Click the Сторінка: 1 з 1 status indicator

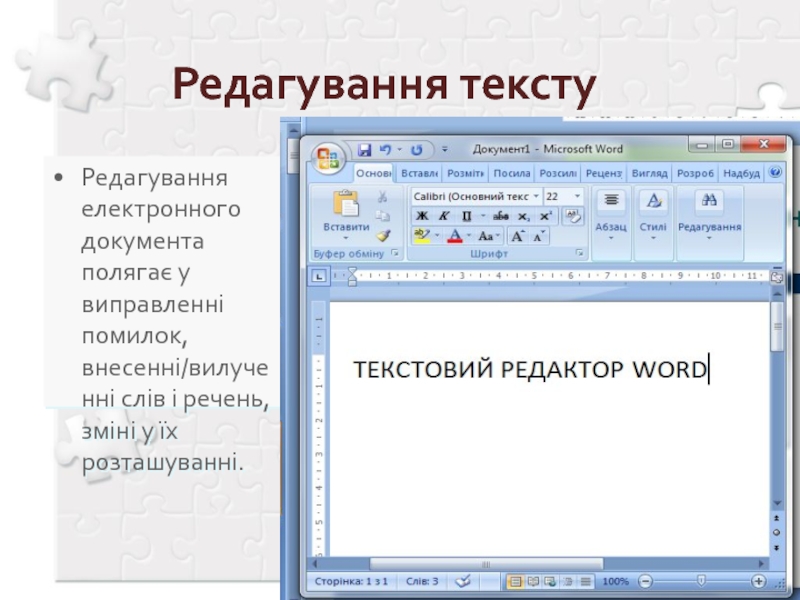351,581
